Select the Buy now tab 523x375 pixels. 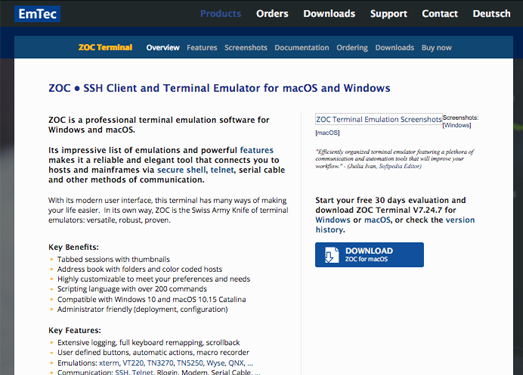point(437,48)
